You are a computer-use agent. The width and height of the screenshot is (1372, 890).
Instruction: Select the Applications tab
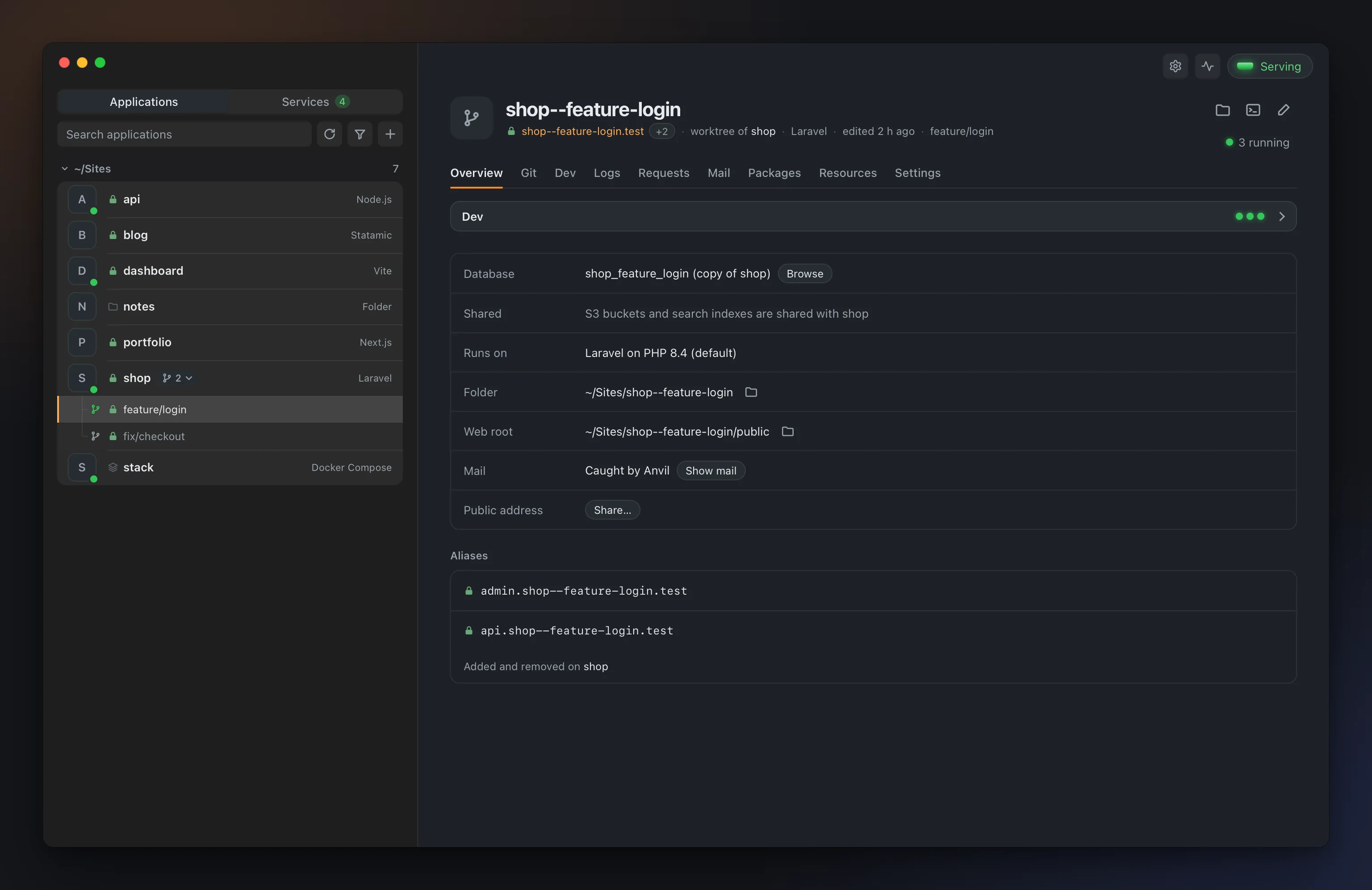click(143, 101)
